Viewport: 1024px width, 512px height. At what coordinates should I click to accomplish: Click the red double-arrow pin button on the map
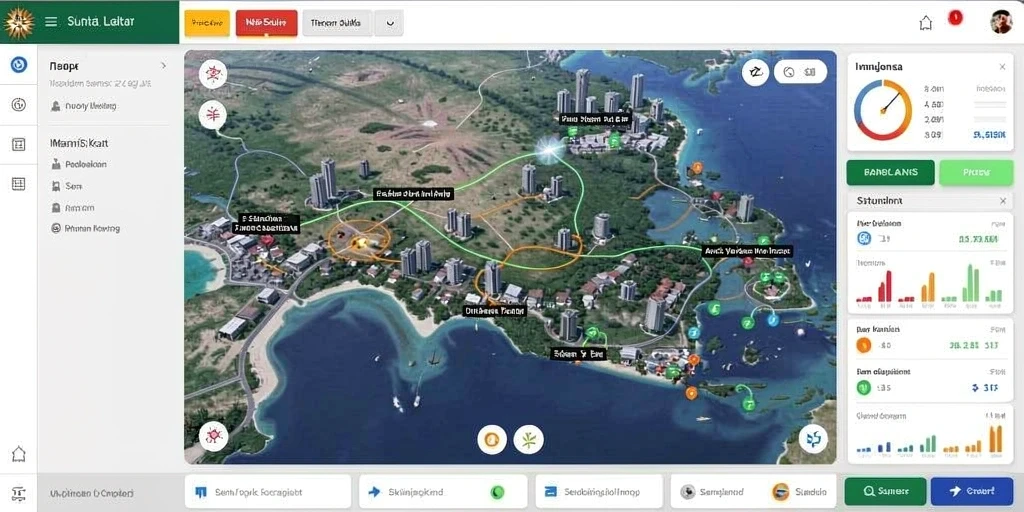tap(212, 114)
